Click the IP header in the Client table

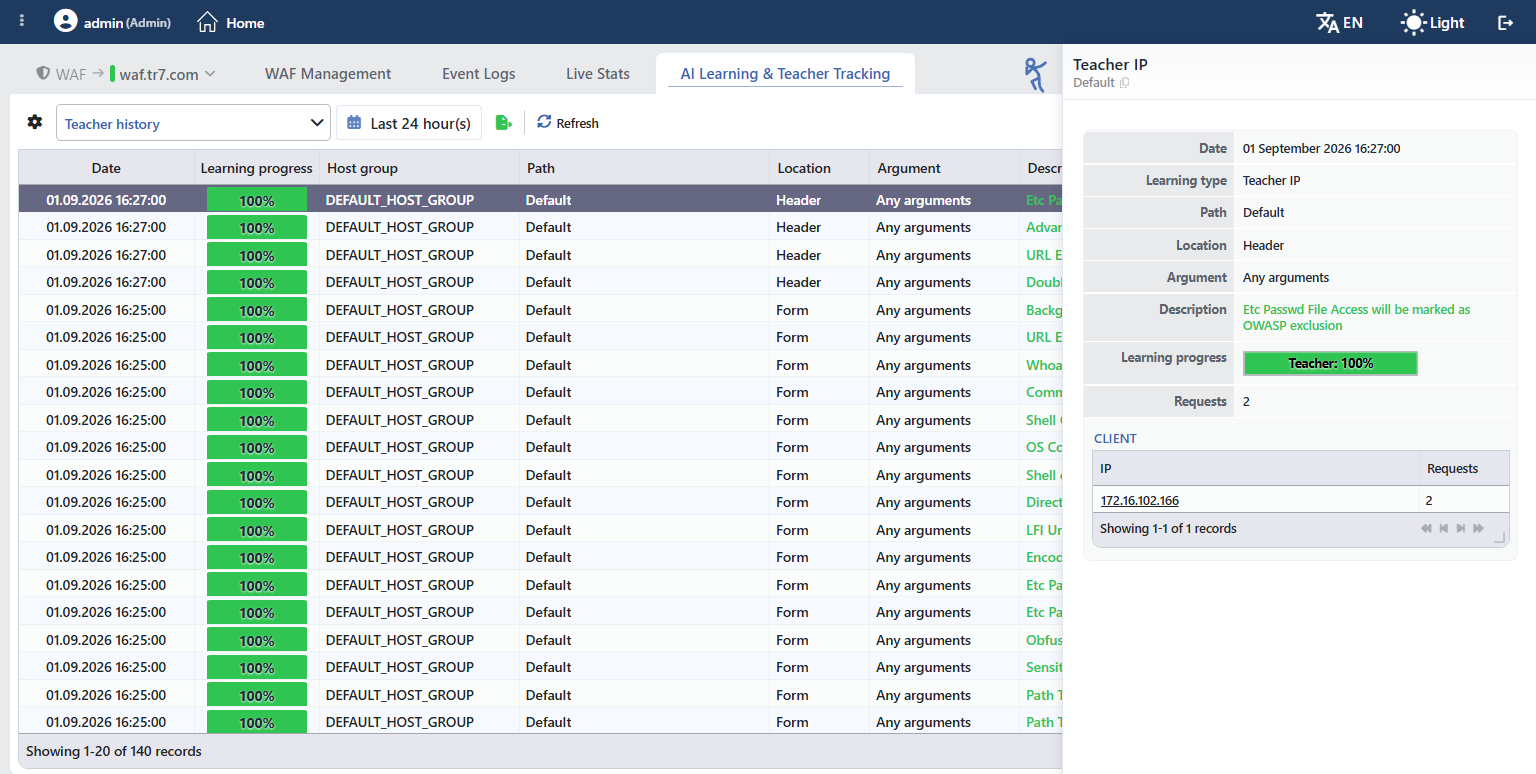pos(1256,468)
